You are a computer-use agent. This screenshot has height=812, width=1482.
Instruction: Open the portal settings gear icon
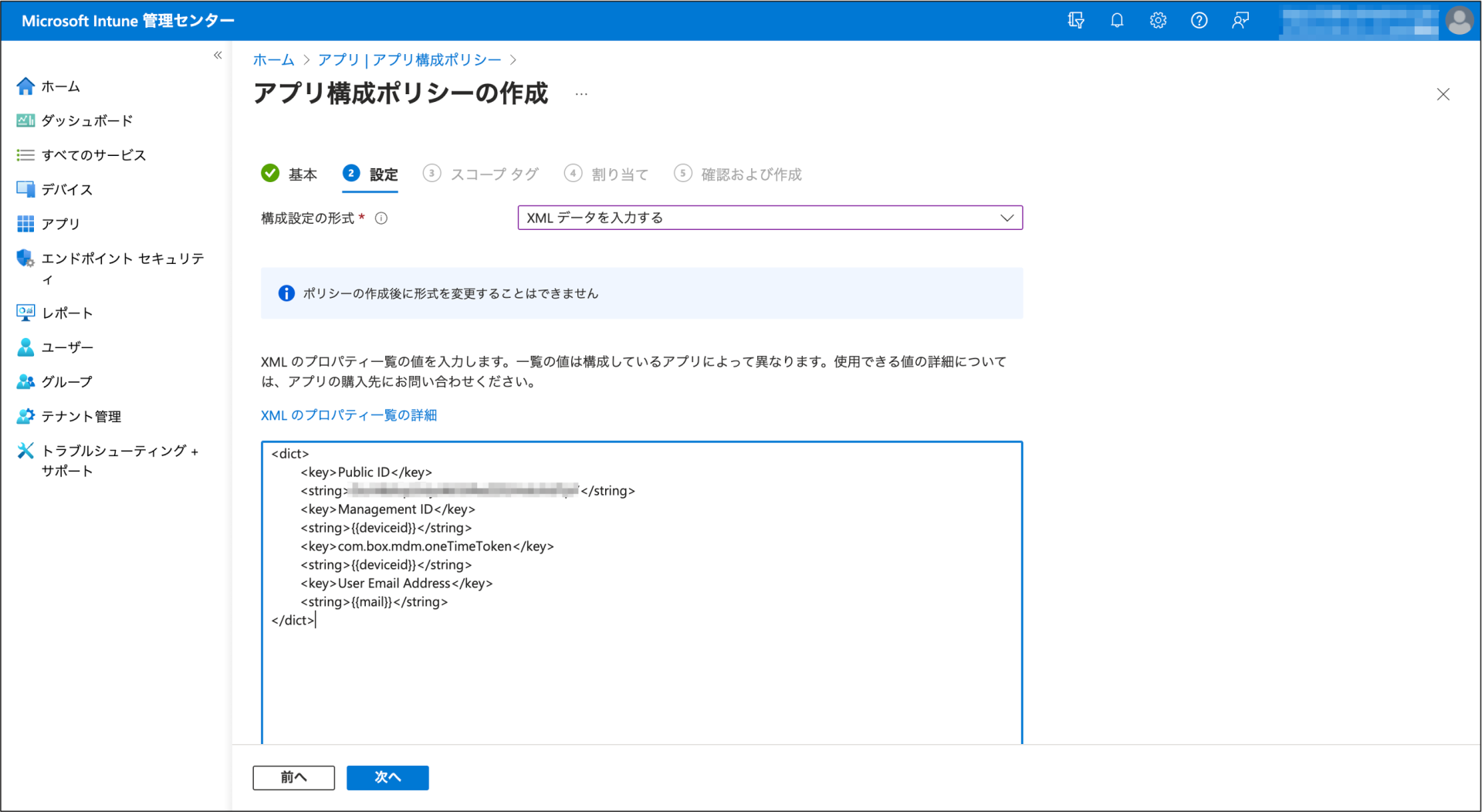pos(1158,20)
